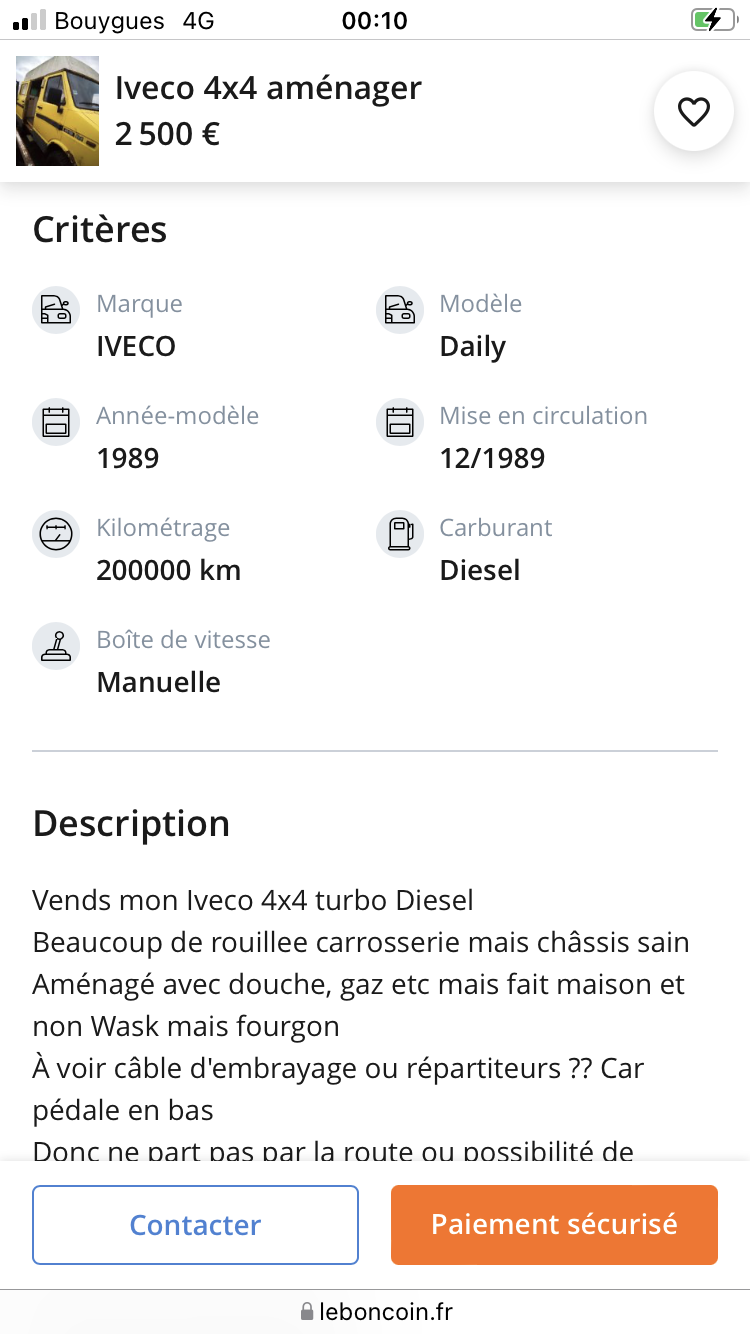Tap the Critères heading

tap(100, 229)
